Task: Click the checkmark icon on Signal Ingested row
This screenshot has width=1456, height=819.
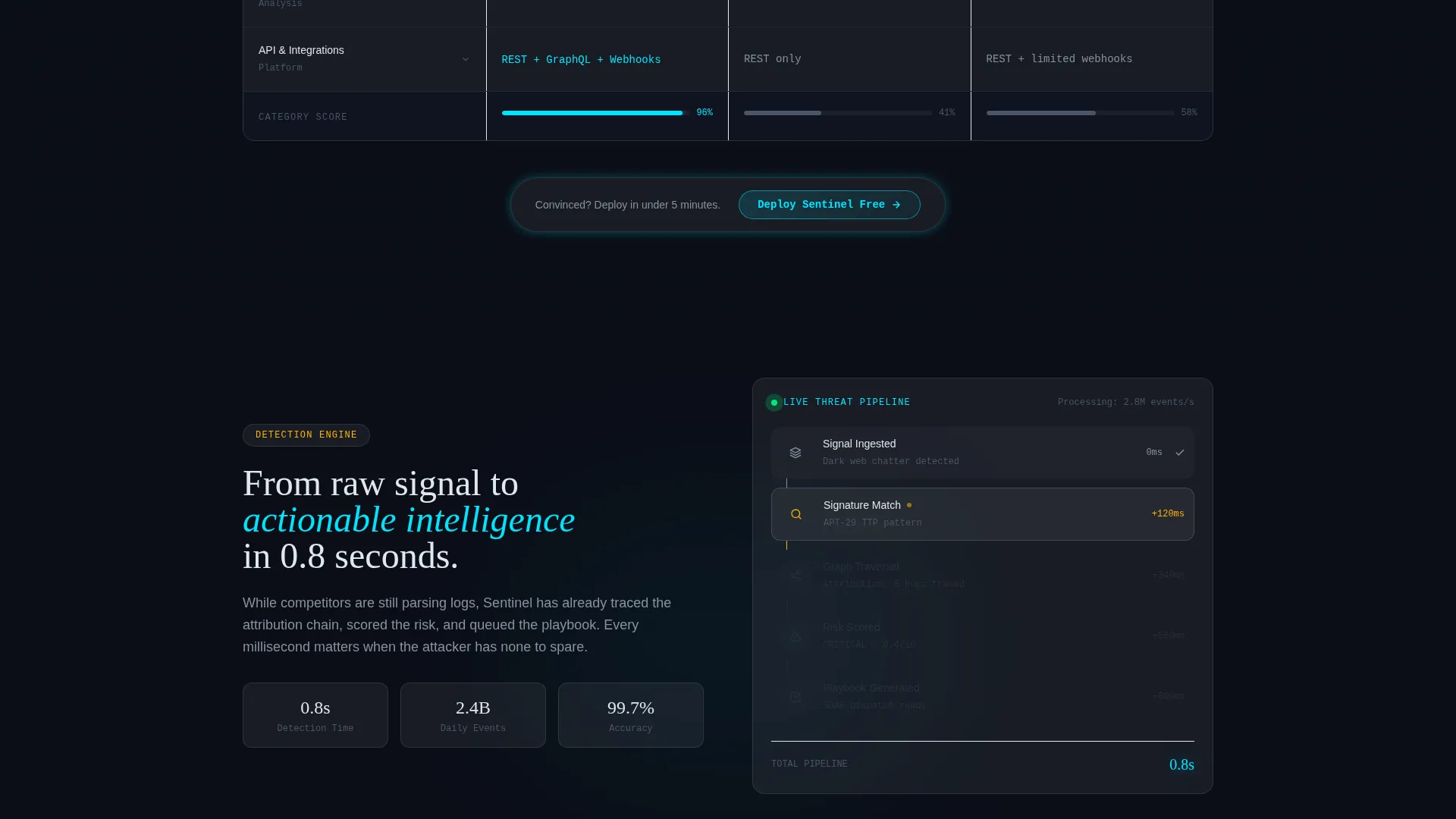Action: [1180, 453]
